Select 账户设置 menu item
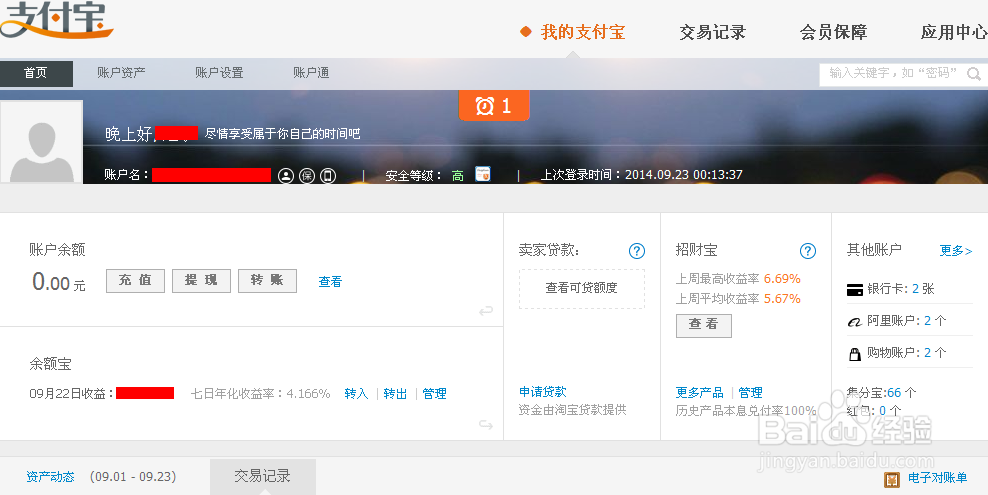The height and width of the screenshot is (495, 988). point(219,73)
